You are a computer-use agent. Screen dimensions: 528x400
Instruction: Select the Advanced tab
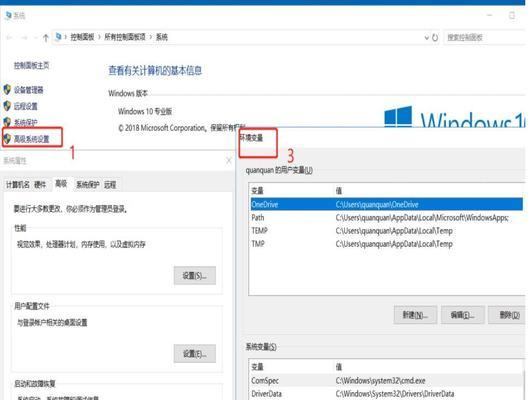click(x=61, y=184)
